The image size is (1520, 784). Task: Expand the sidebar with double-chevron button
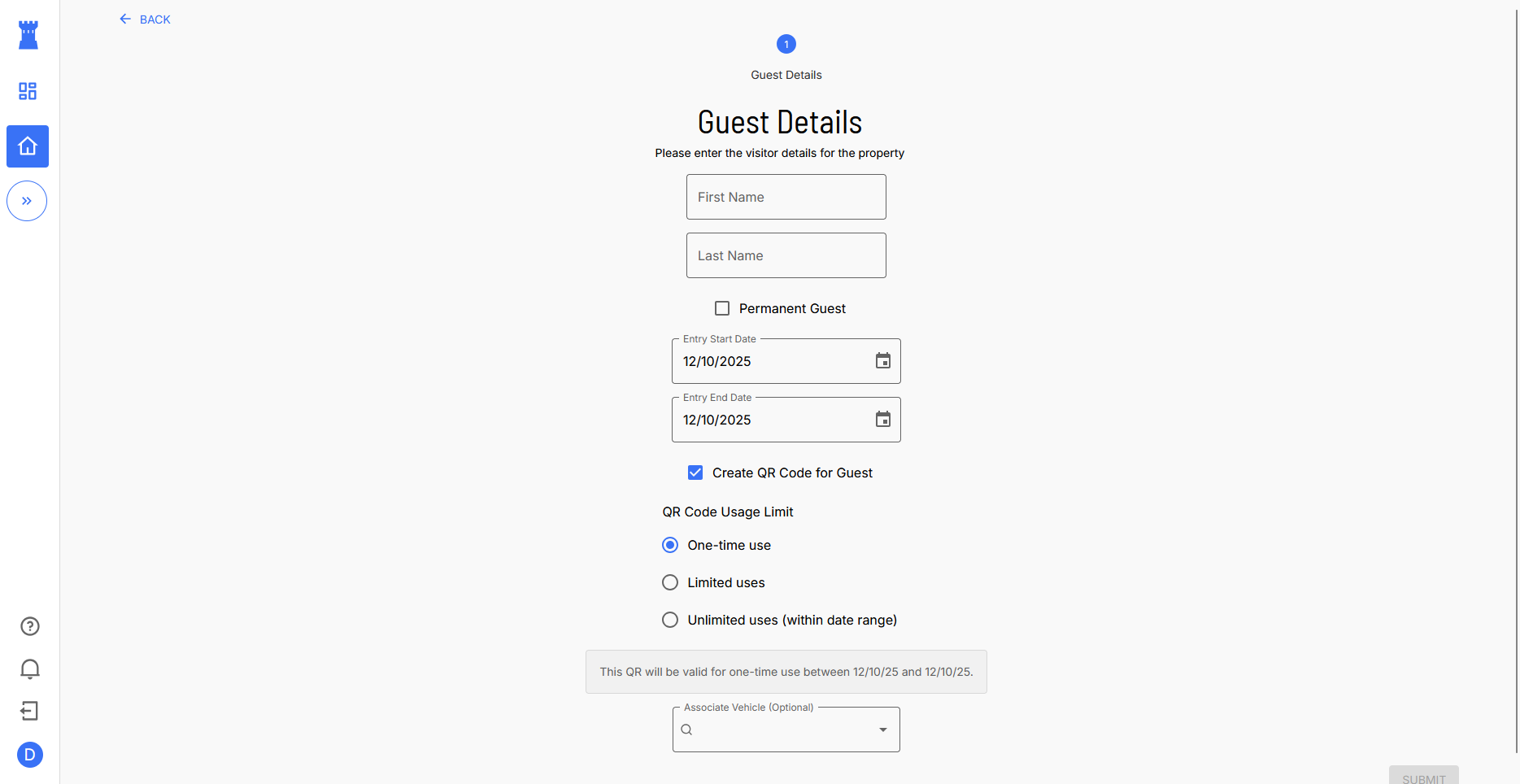(27, 201)
